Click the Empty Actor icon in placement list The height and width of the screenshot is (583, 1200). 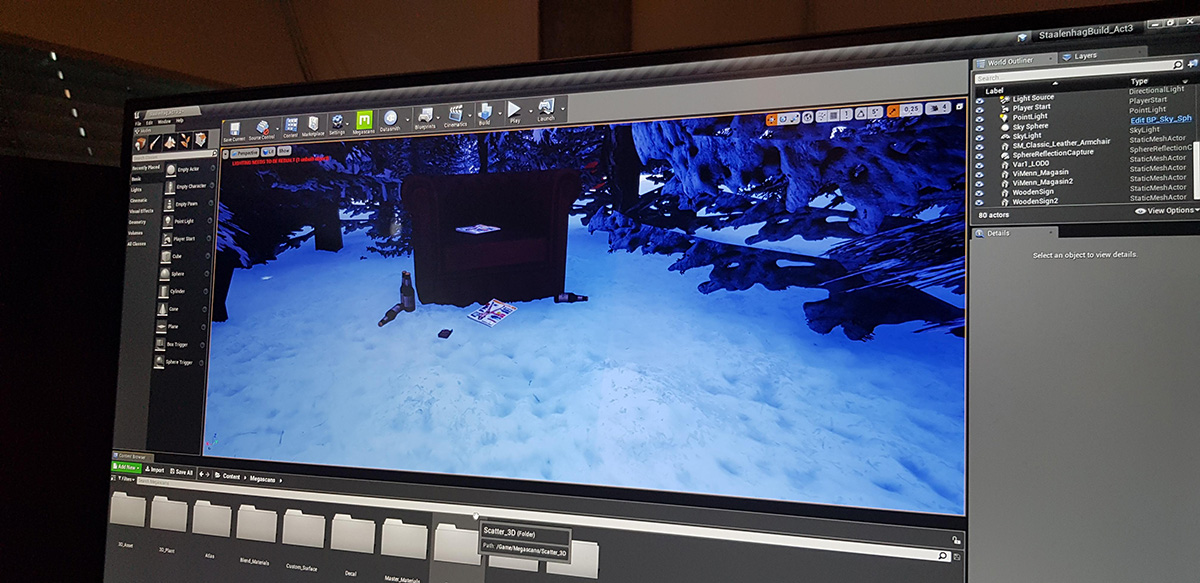tap(171, 169)
